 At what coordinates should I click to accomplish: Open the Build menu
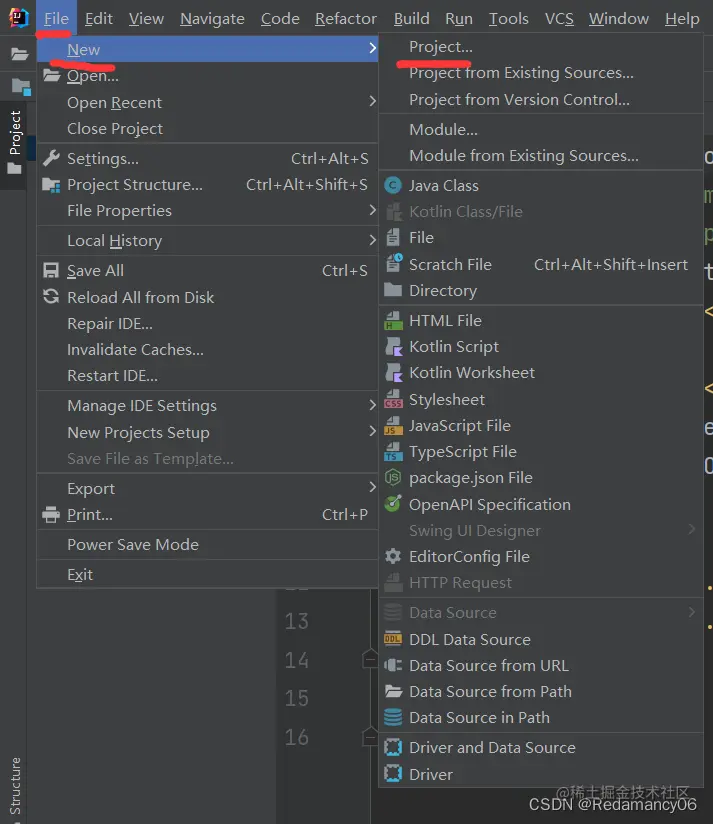point(411,18)
